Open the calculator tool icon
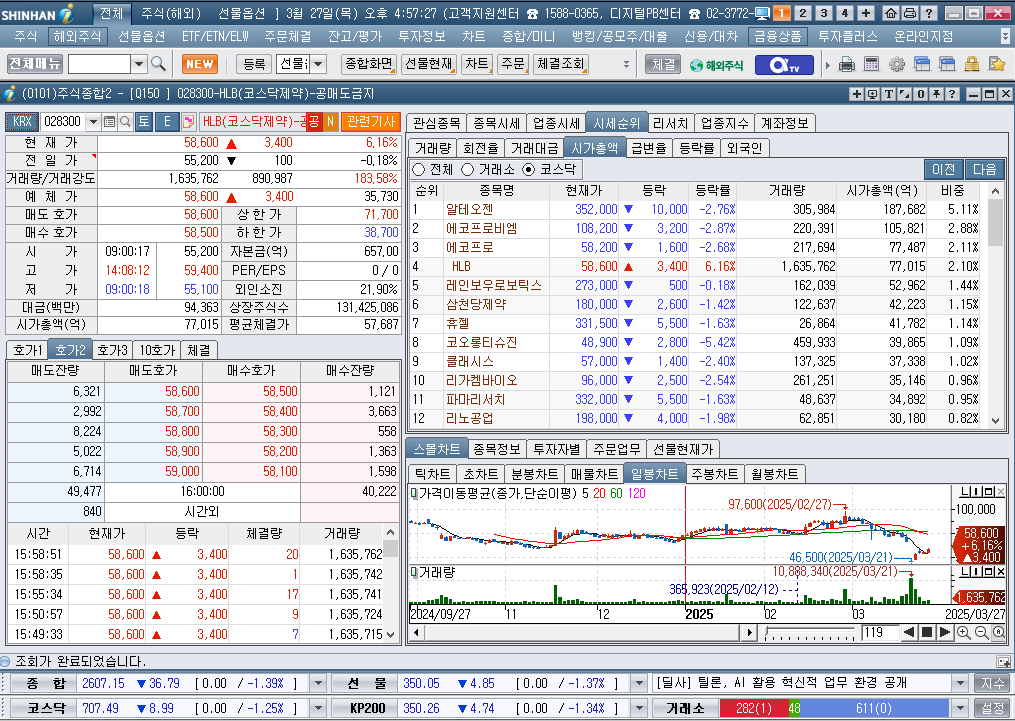The image size is (1015, 721). click(871, 64)
